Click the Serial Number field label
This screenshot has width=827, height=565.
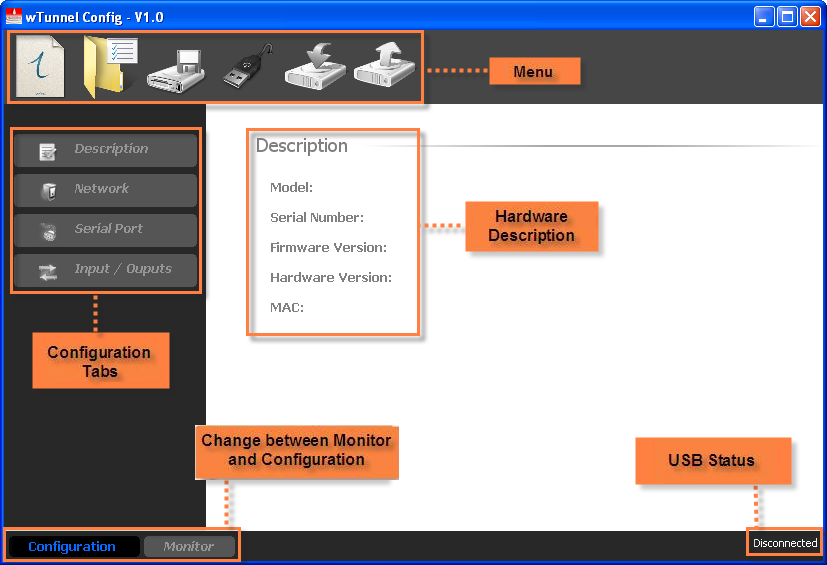pos(317,217)
